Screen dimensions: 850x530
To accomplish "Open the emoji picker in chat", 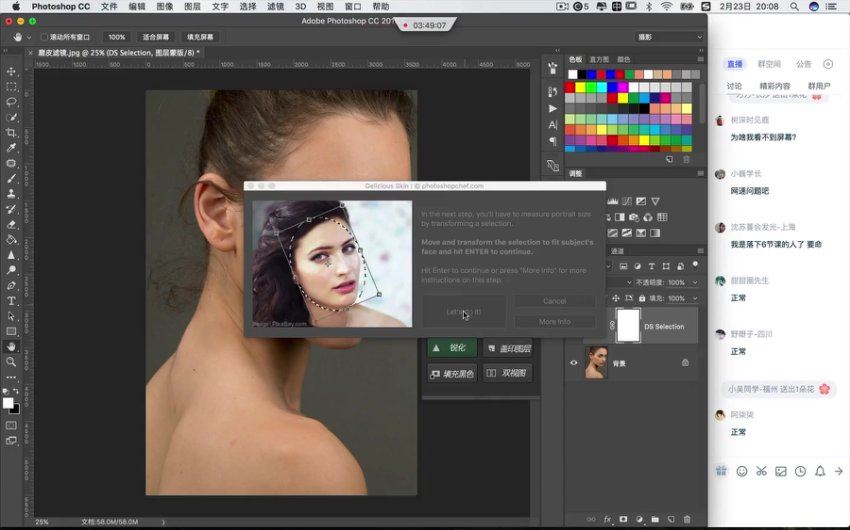I will [742, 471].
